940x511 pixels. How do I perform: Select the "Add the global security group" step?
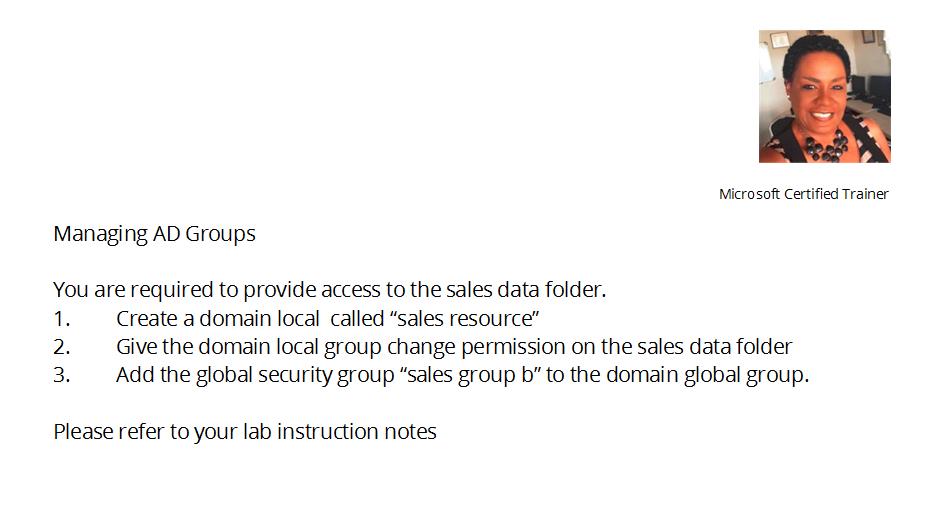pos(463,375)
